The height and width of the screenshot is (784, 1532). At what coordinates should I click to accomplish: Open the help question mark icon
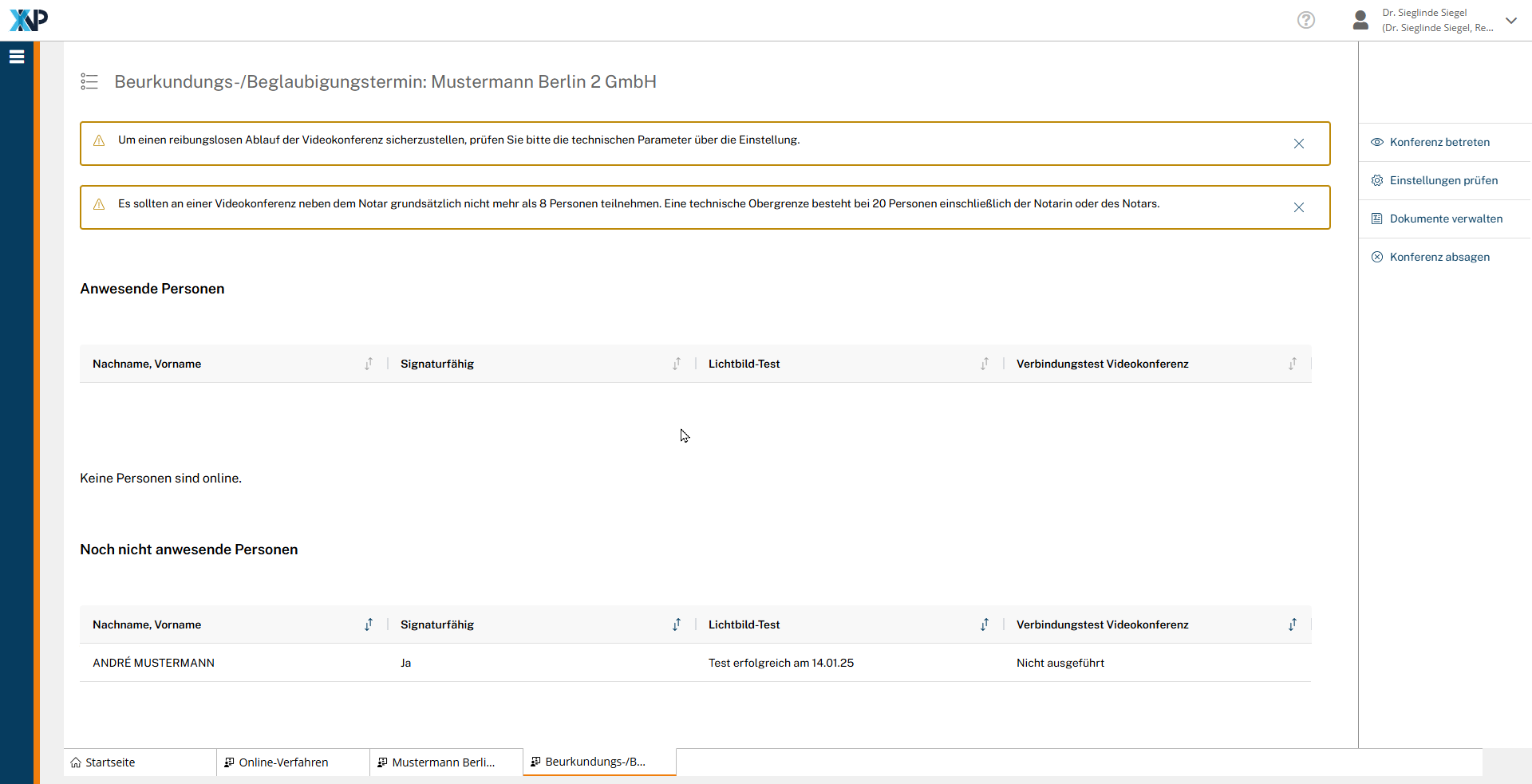coord(1306,20)
